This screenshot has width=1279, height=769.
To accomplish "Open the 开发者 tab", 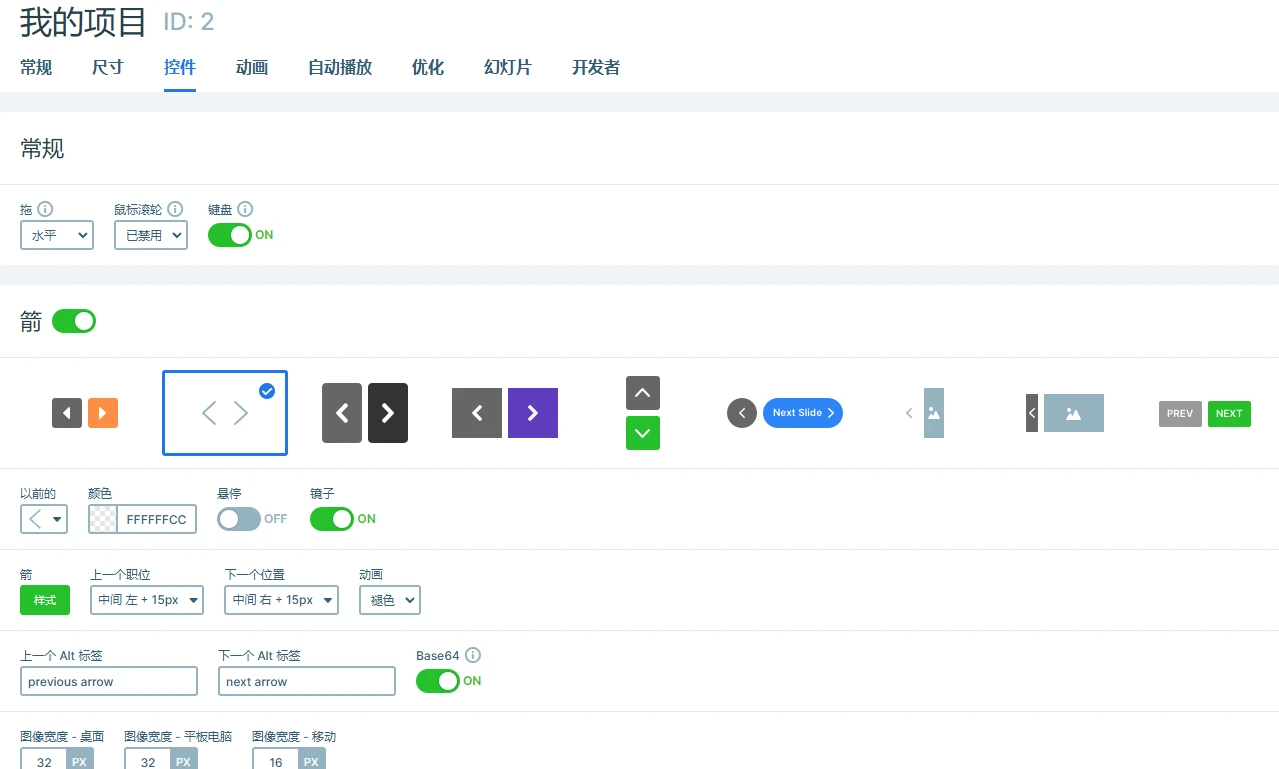I will (594, 68).
